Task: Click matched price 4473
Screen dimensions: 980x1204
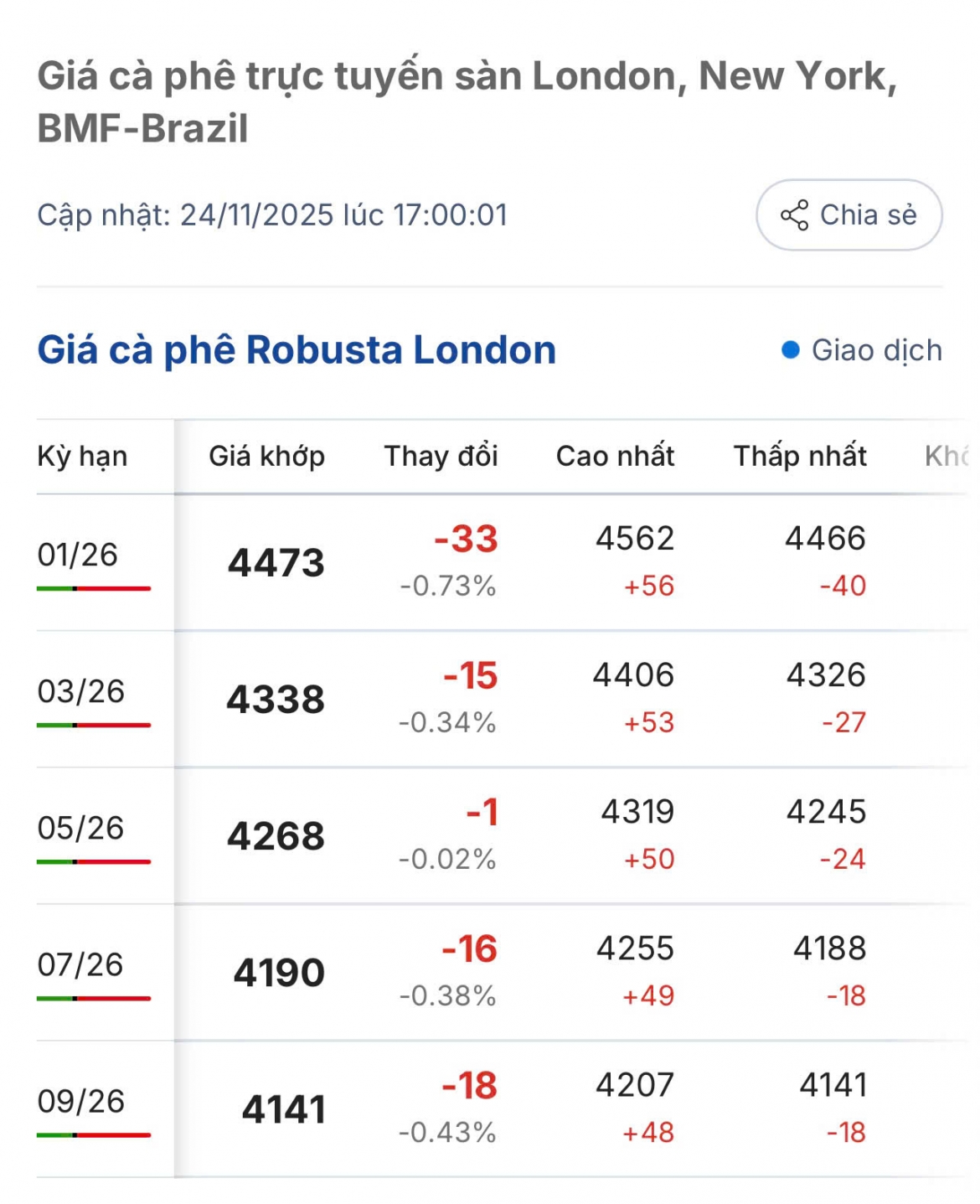Action: [276, 563]
